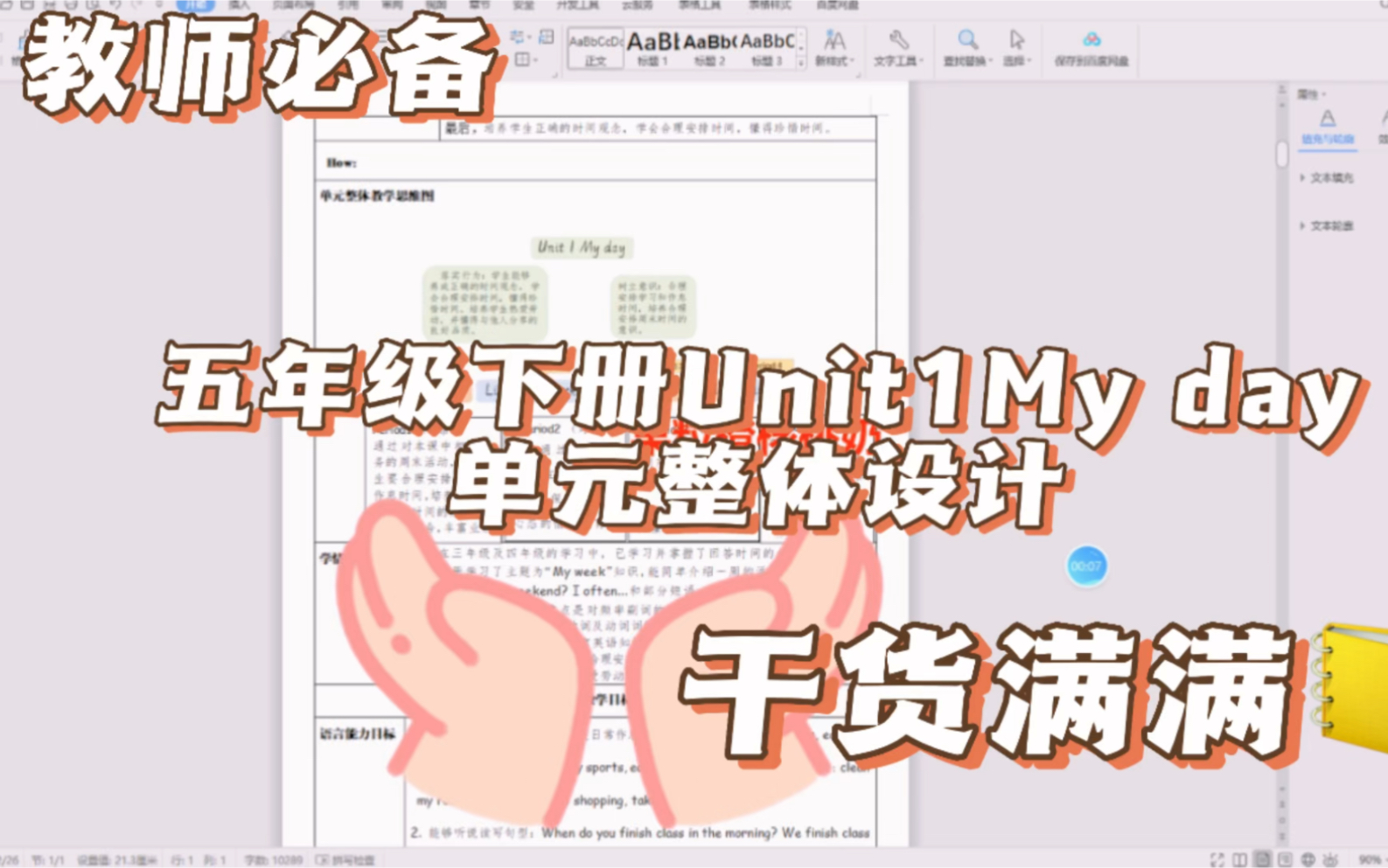Apply the 正文 body text style

coord(595,49)
